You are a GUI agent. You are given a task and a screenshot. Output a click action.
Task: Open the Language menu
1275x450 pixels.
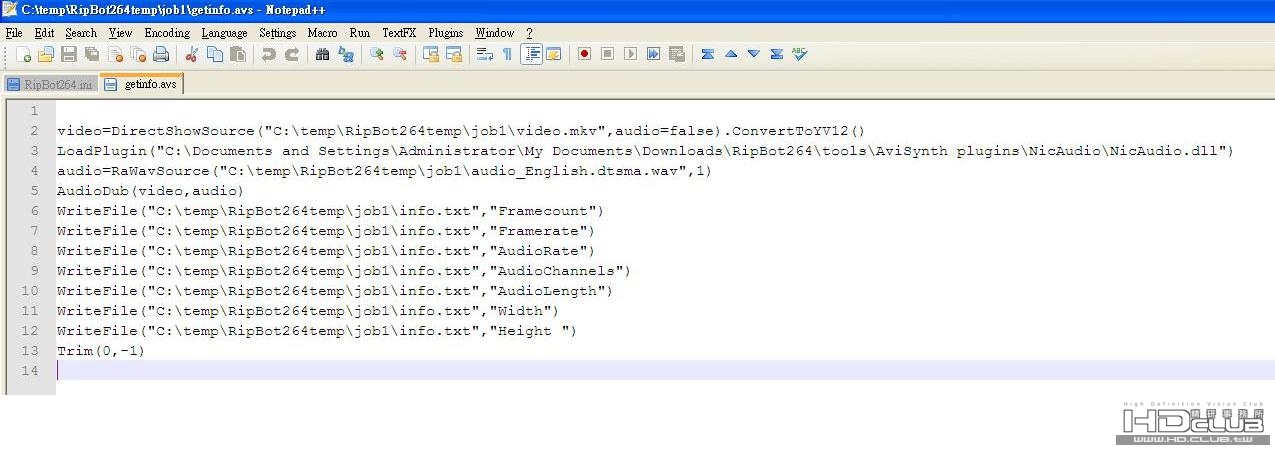click(225, 33)
